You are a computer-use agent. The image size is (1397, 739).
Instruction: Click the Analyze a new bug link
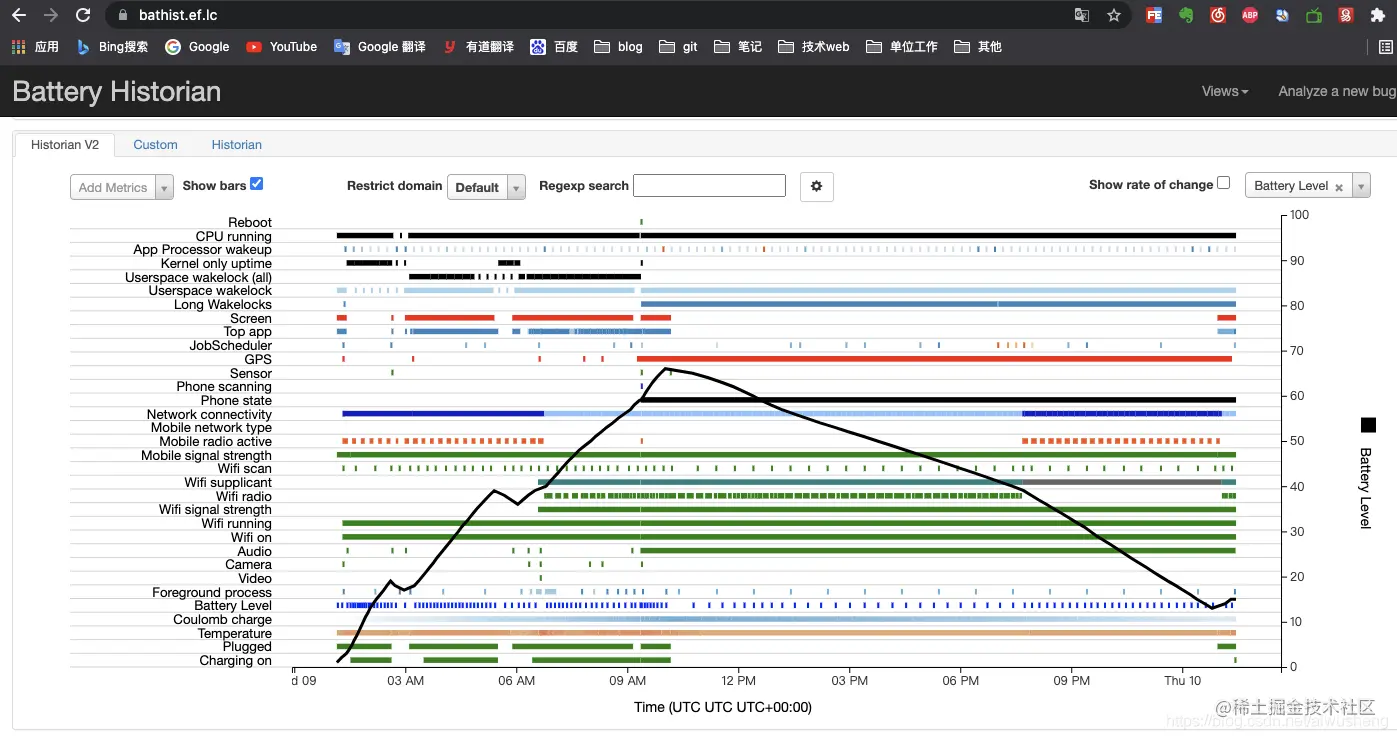(1337, 91)
